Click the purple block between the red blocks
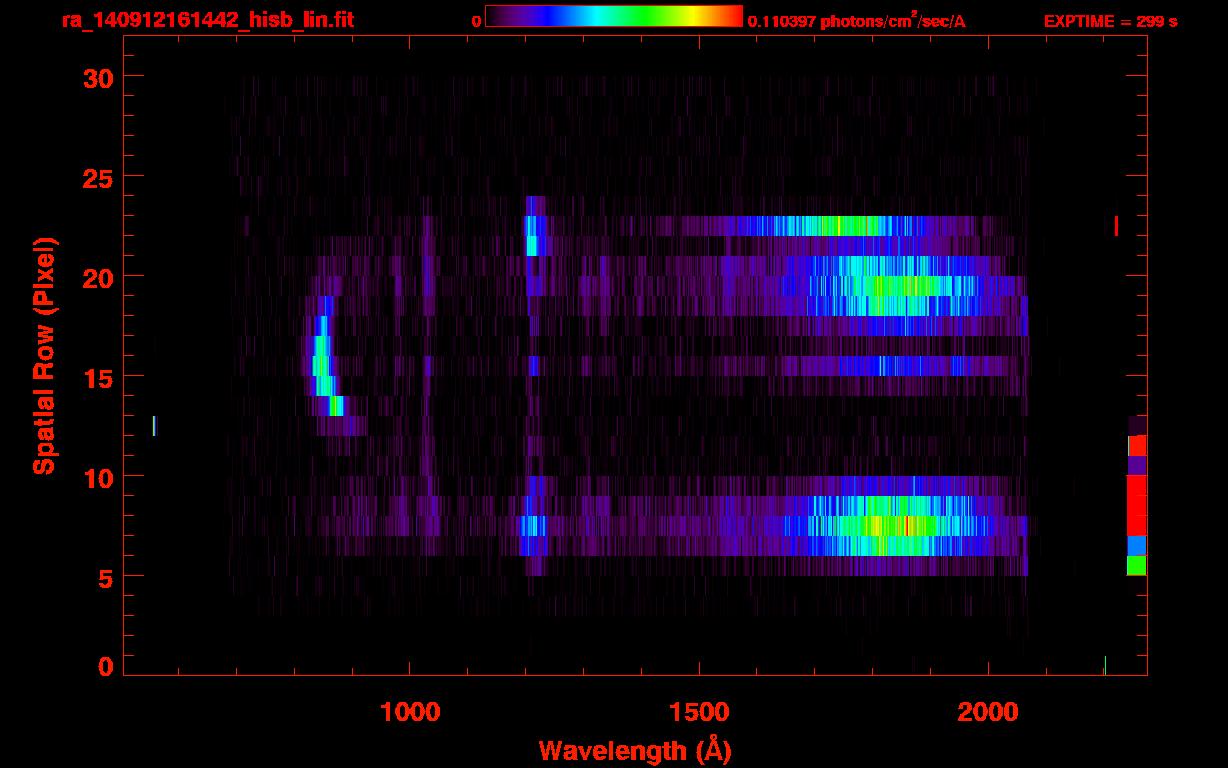This screenshot has width=1228, height=768. point(1137,465)
